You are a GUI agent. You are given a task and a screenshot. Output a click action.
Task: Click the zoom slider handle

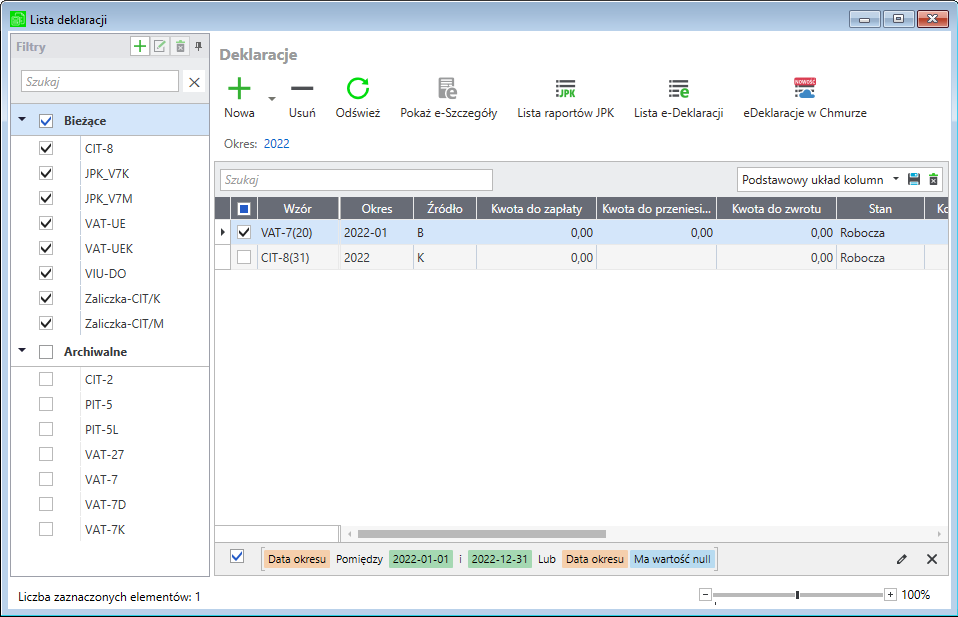797,595
